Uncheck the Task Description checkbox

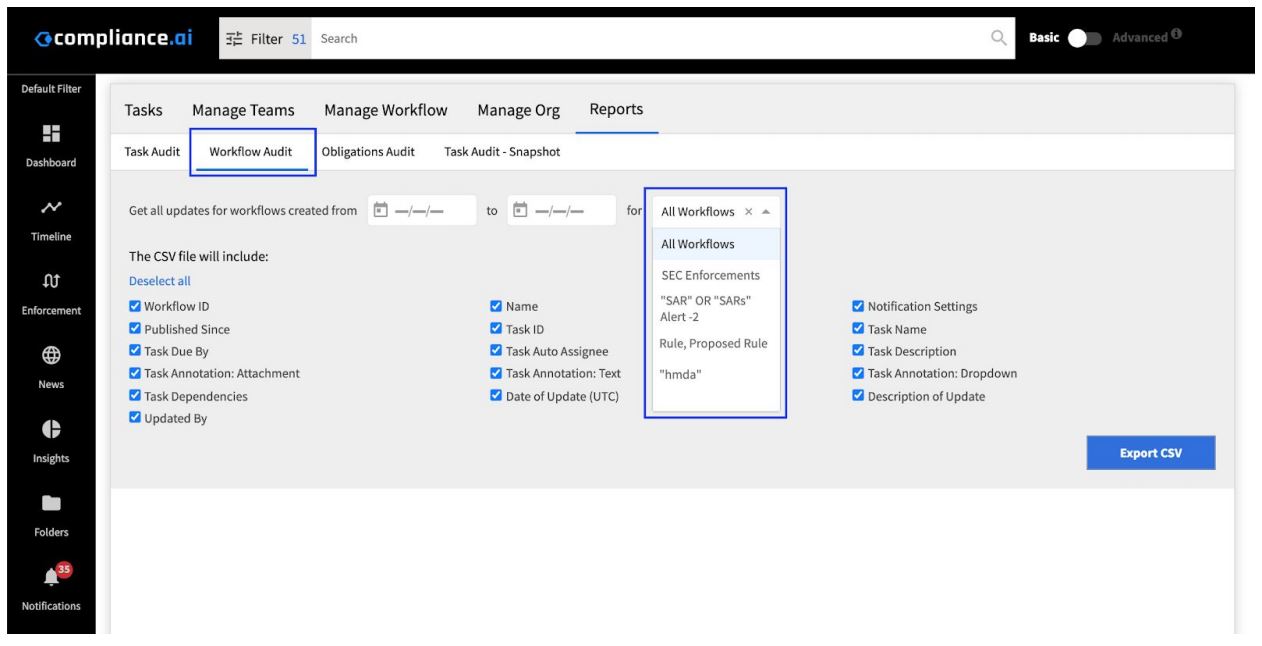click(858, 351)
